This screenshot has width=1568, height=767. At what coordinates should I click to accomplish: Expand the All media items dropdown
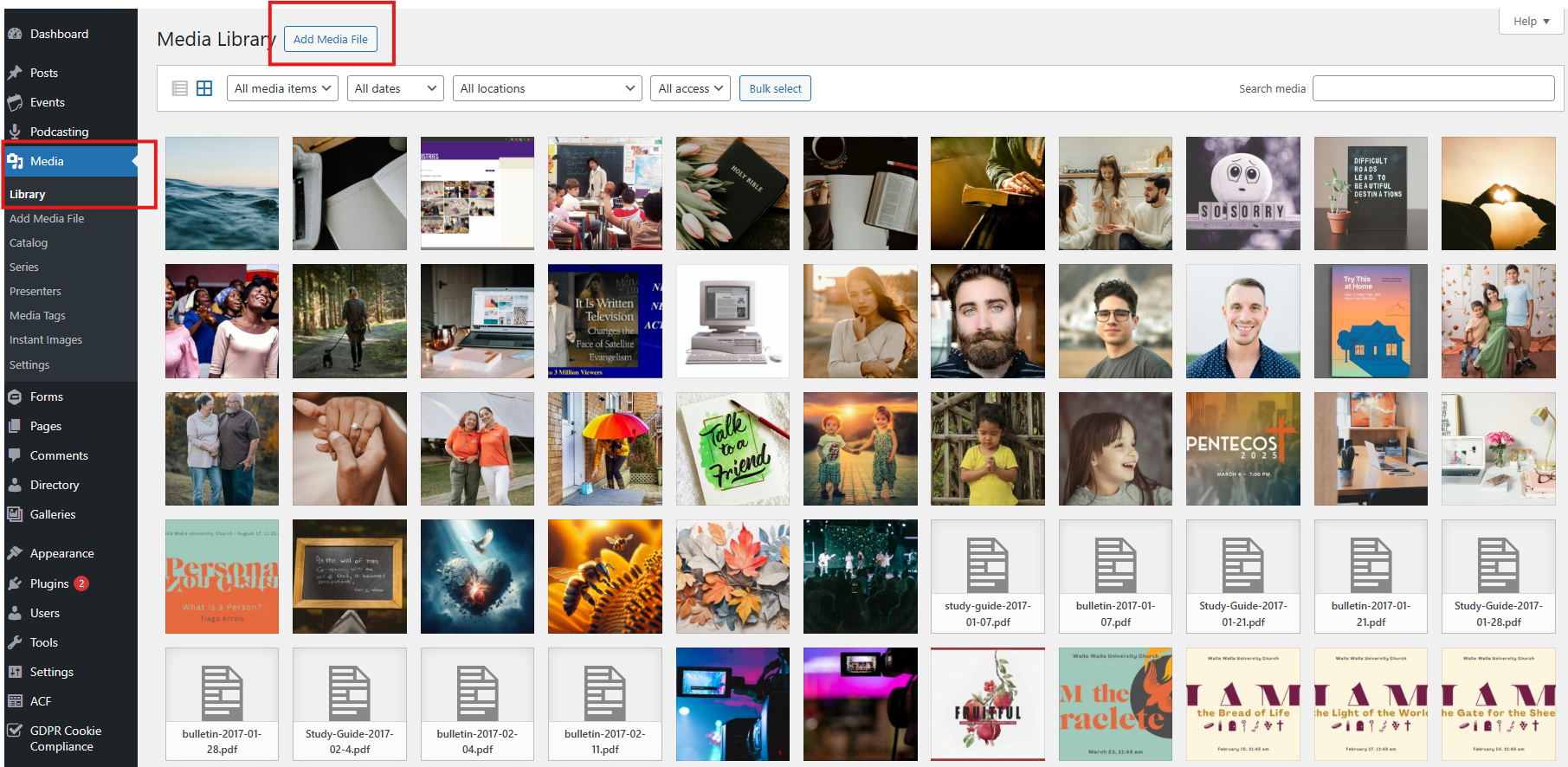point(282,88)
